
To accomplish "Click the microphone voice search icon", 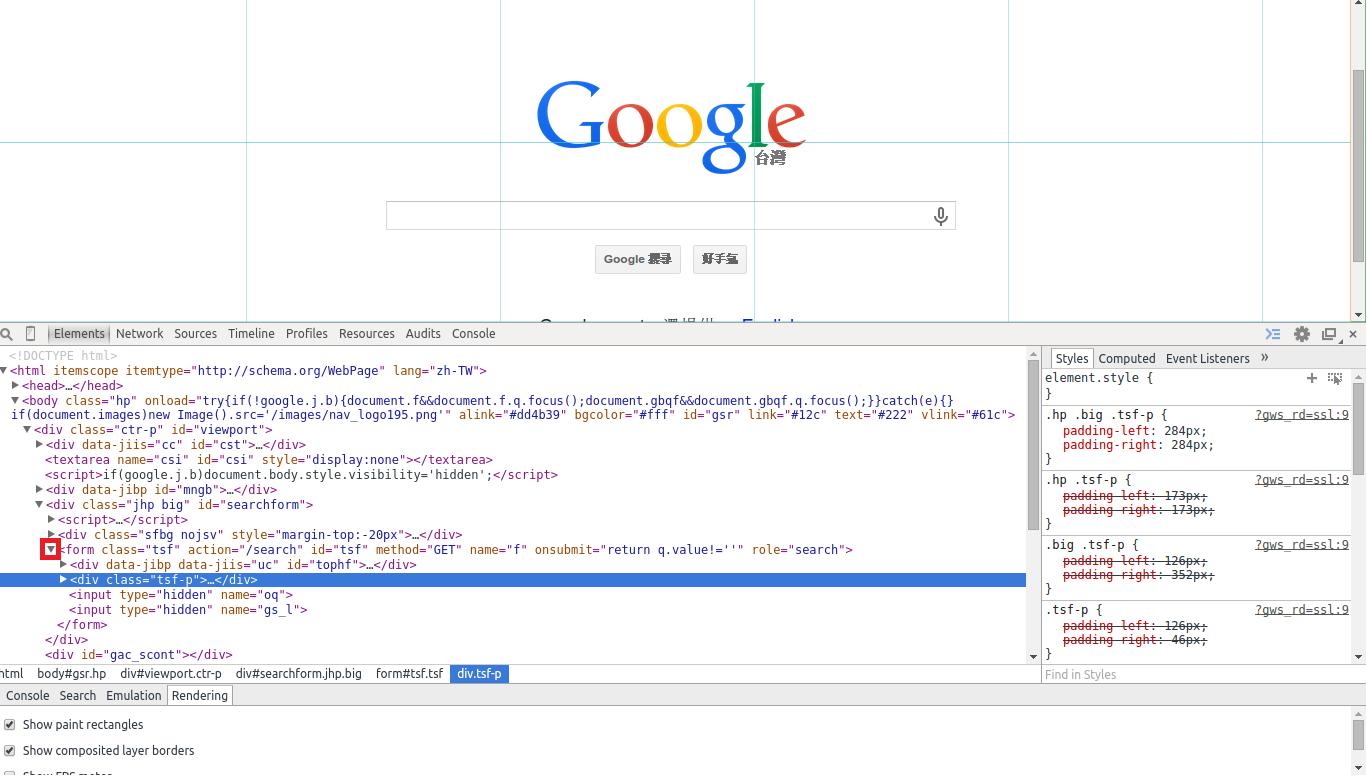I will click(x=940, y=216).
